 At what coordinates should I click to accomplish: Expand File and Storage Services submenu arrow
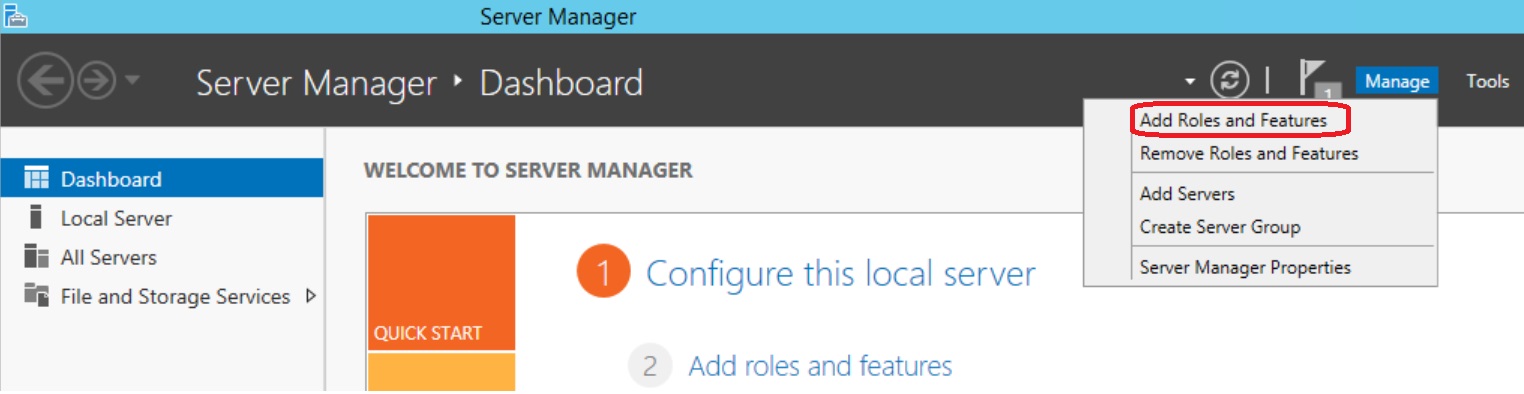310,296
